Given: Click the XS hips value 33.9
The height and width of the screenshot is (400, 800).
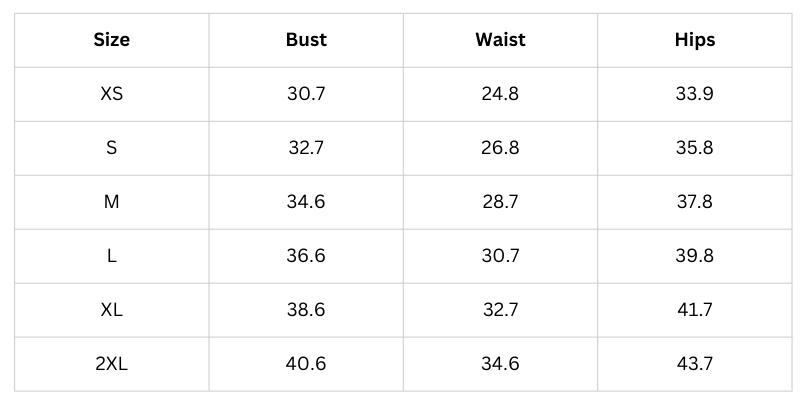Looking at the screenshot, I should click(x=695, y=95).
